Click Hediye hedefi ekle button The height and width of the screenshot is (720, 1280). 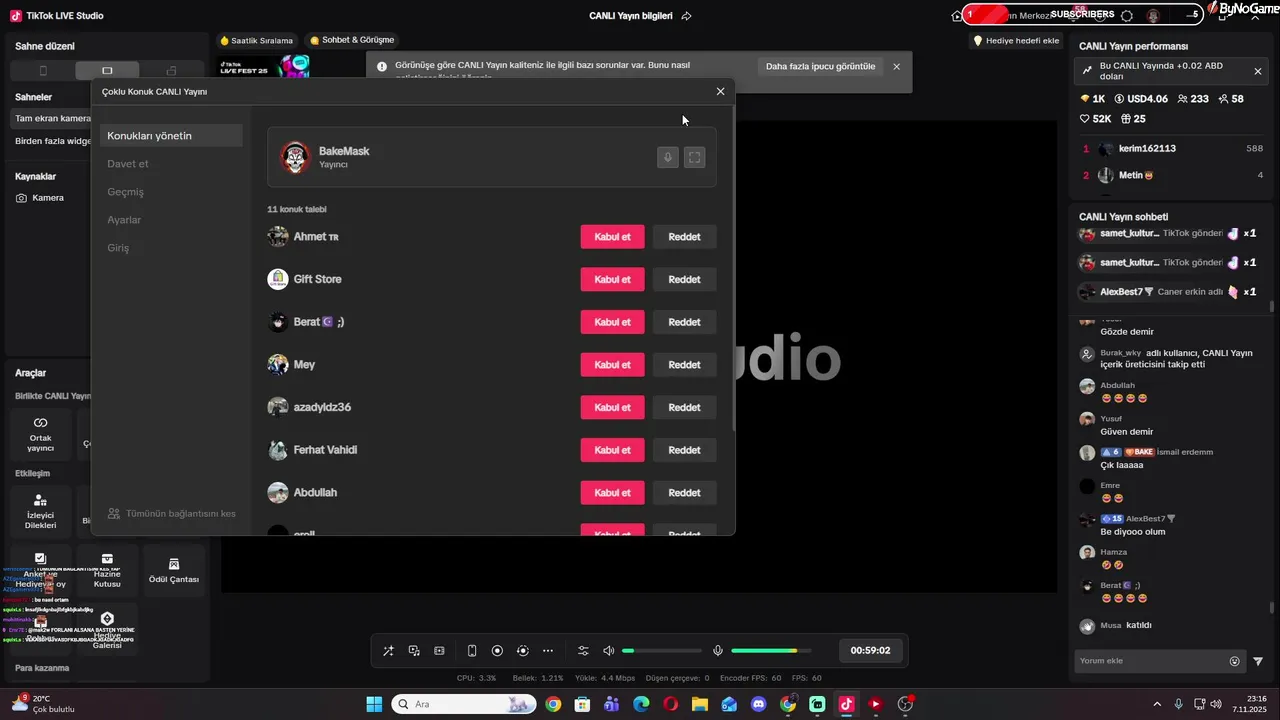coord(1016,41)
